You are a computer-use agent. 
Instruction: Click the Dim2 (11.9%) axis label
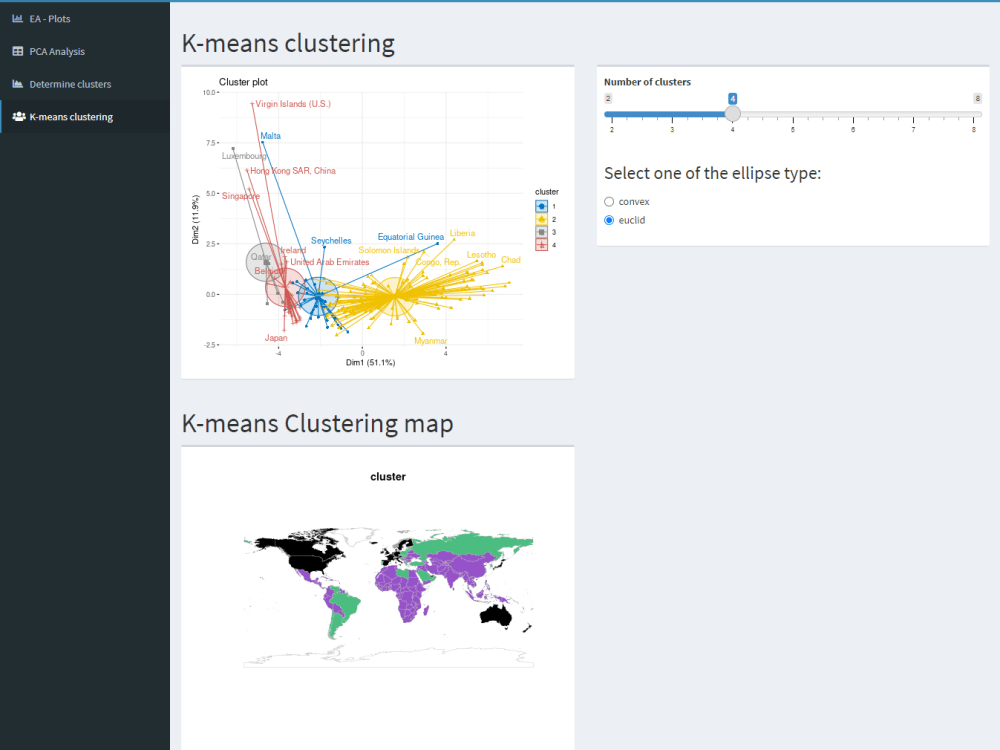tap(195, 219)
